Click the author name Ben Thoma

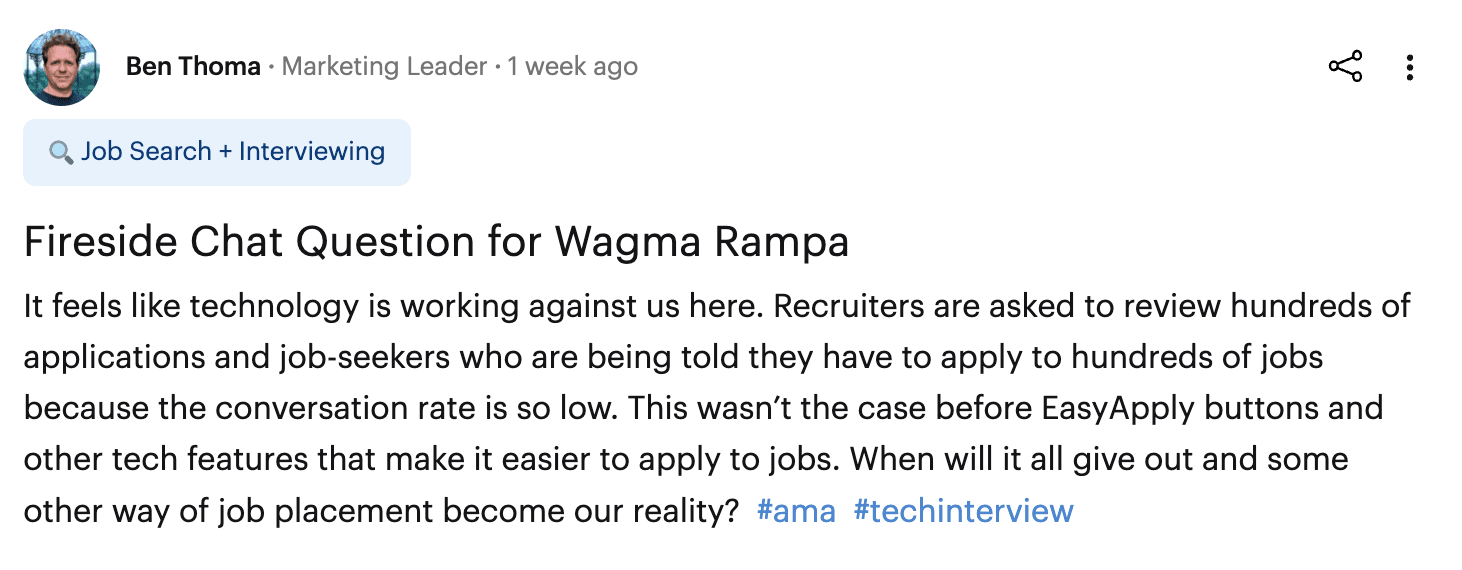click(193, 67)
